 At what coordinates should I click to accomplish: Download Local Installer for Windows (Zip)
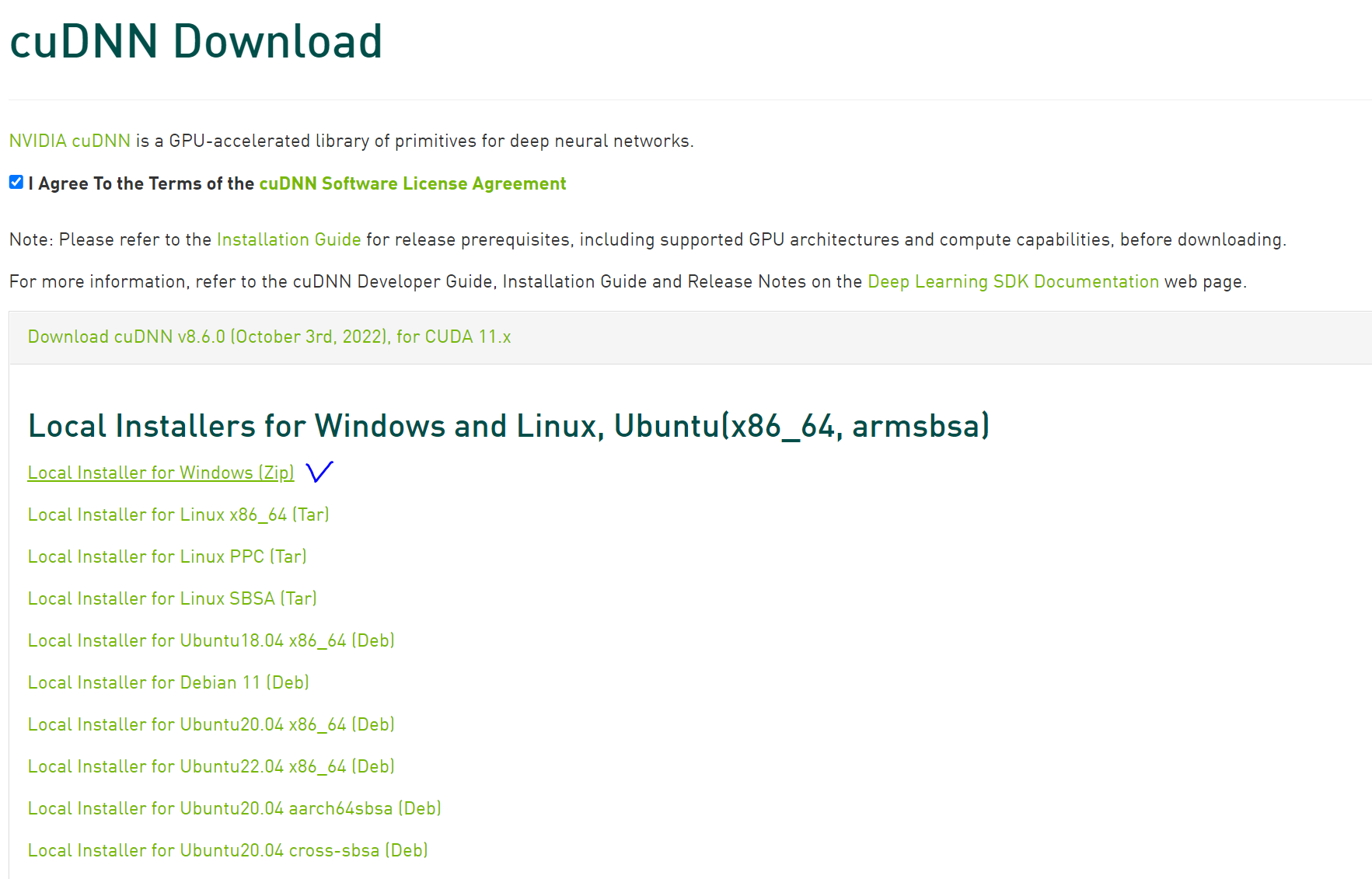[x=161, y=473]
